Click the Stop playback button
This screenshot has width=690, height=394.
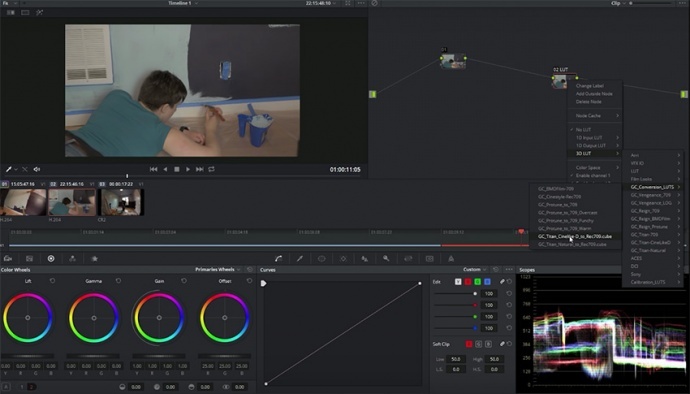(177, 169)
